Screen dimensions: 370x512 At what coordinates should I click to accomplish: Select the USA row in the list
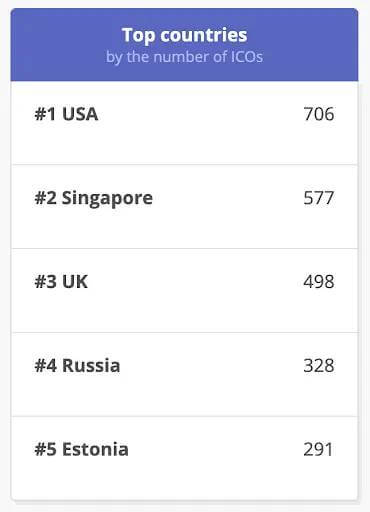(x=184, y=123)
